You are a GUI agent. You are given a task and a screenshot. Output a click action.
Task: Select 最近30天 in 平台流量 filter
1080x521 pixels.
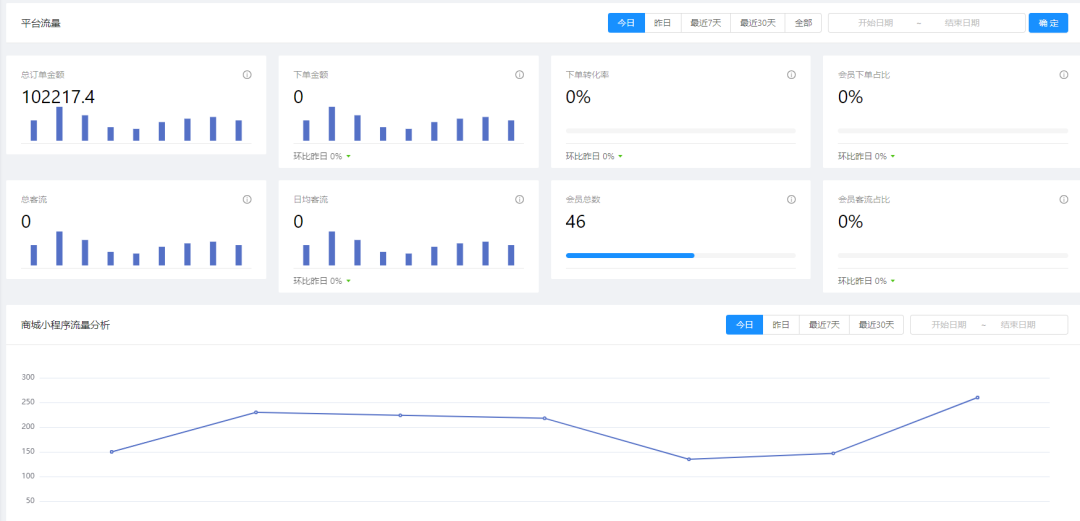pos(758,23)
